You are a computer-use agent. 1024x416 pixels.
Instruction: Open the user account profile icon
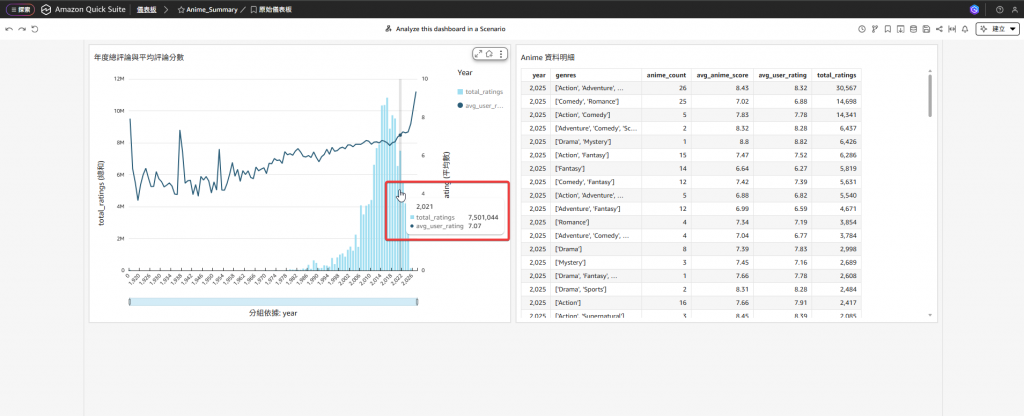tap(1014, 10)
